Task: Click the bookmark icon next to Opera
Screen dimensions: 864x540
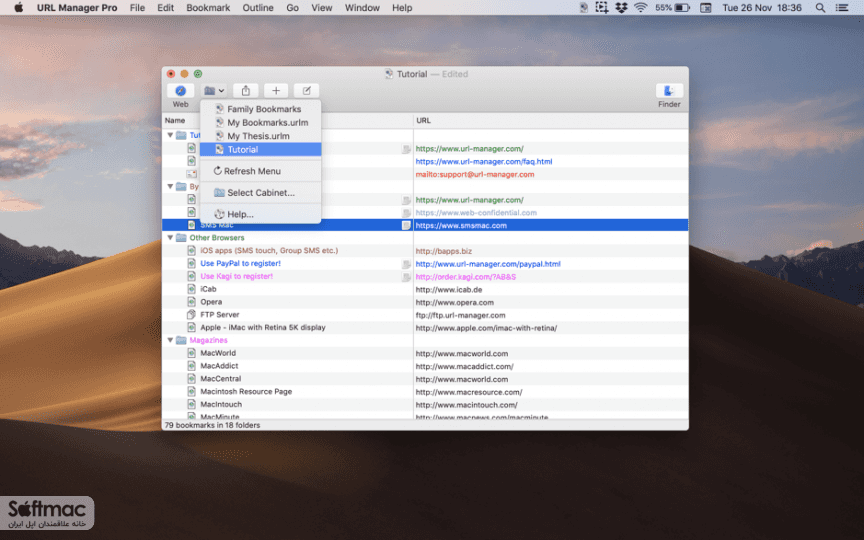Action: click(191, 302)
